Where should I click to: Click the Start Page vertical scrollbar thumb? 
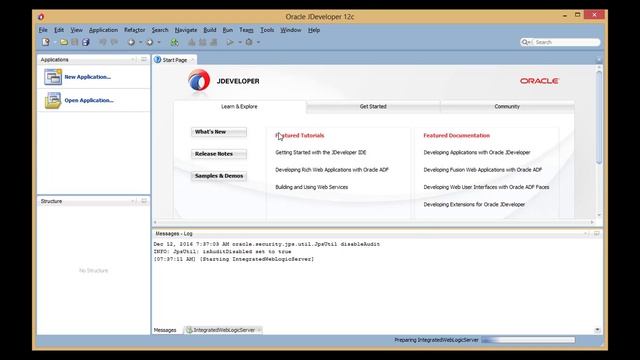click(599, 118)
